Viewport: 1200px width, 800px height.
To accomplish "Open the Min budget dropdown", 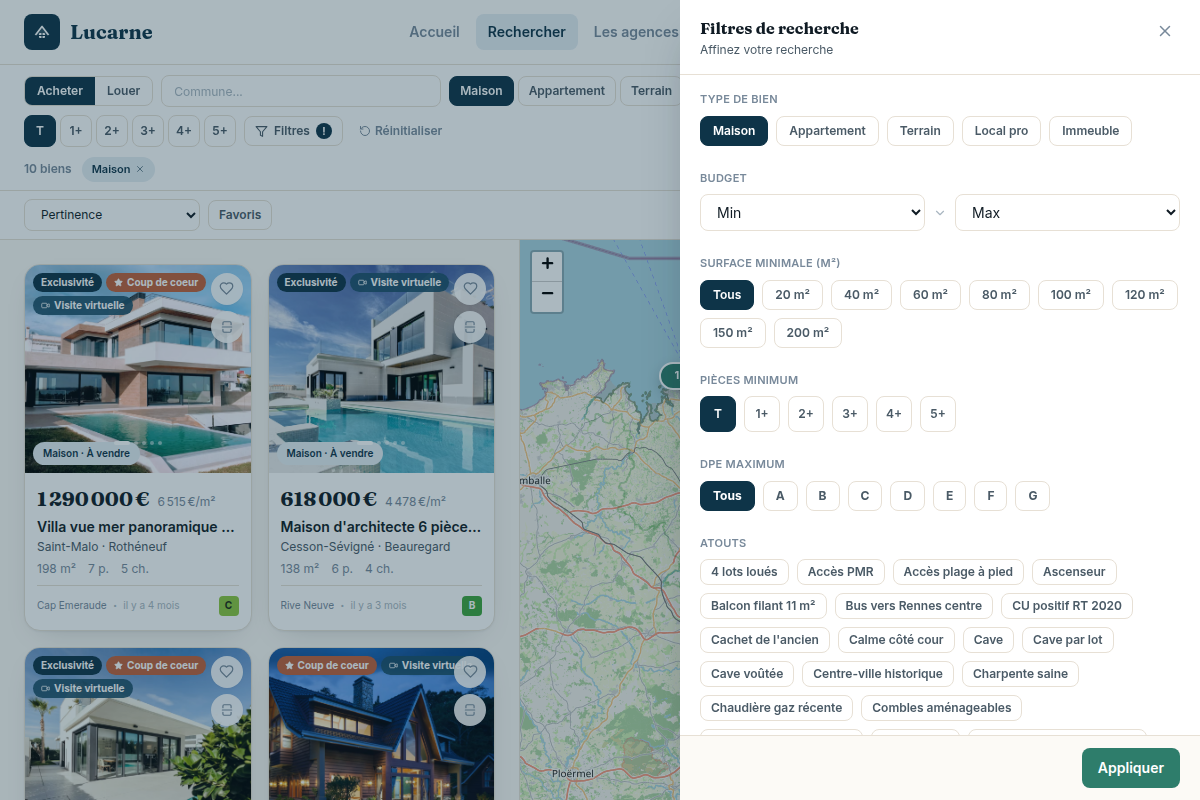I will point(812,213).
